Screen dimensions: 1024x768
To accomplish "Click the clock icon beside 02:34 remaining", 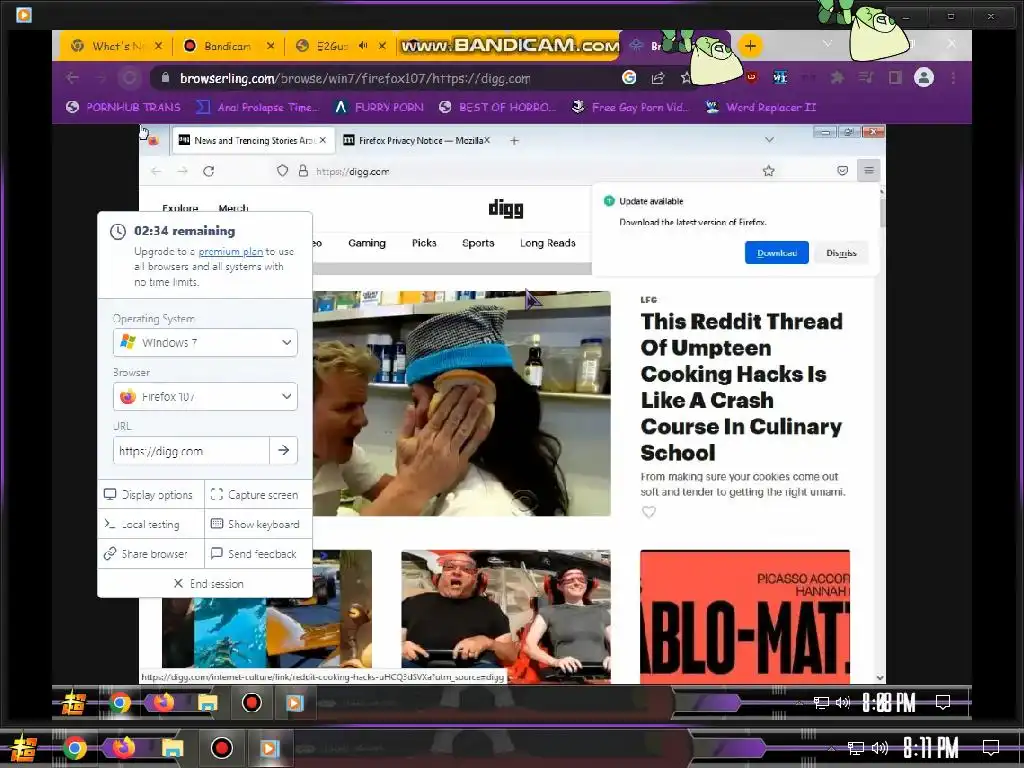I will click(x=118, y=231).
